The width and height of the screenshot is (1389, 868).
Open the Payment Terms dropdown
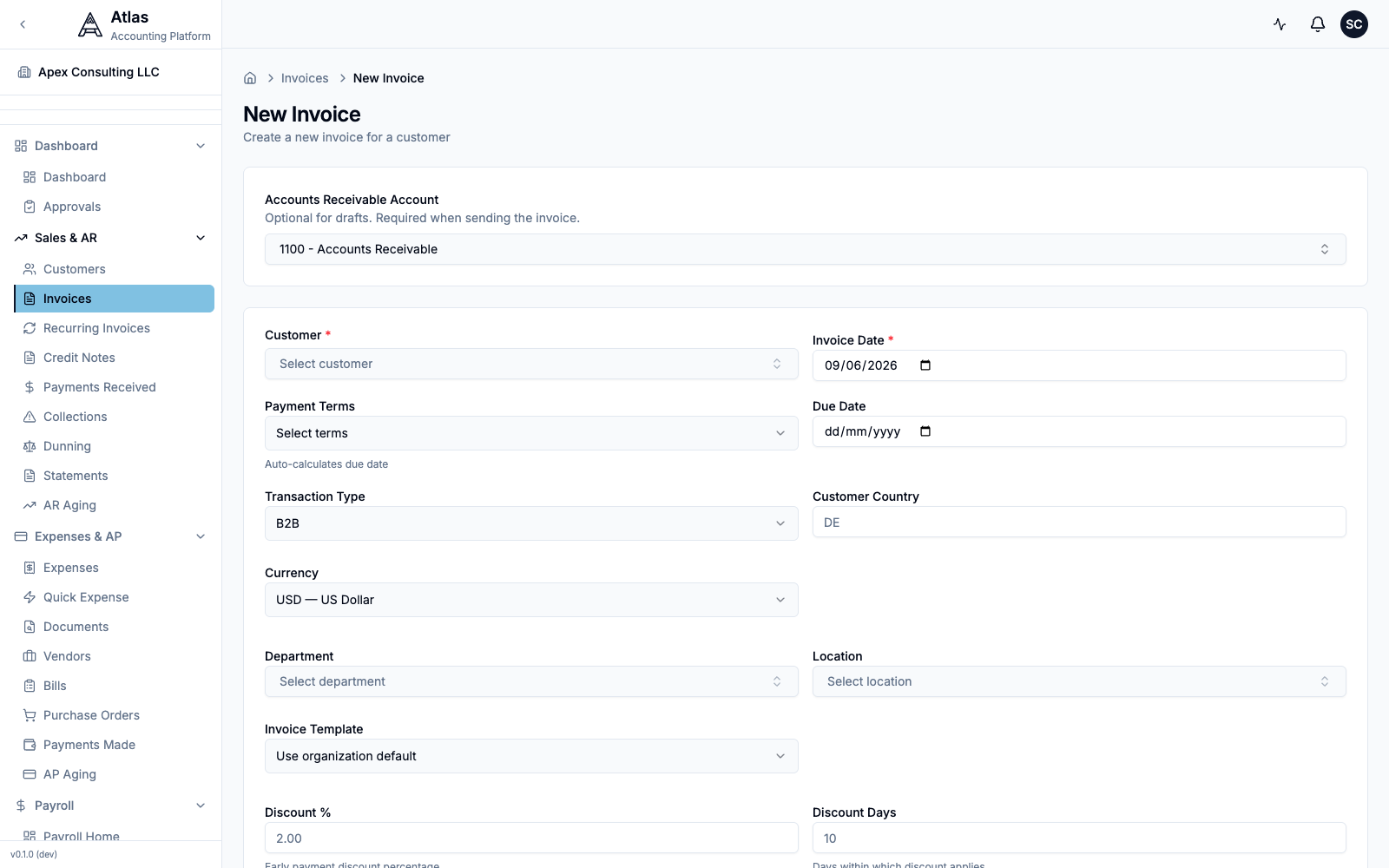[531, 433]
